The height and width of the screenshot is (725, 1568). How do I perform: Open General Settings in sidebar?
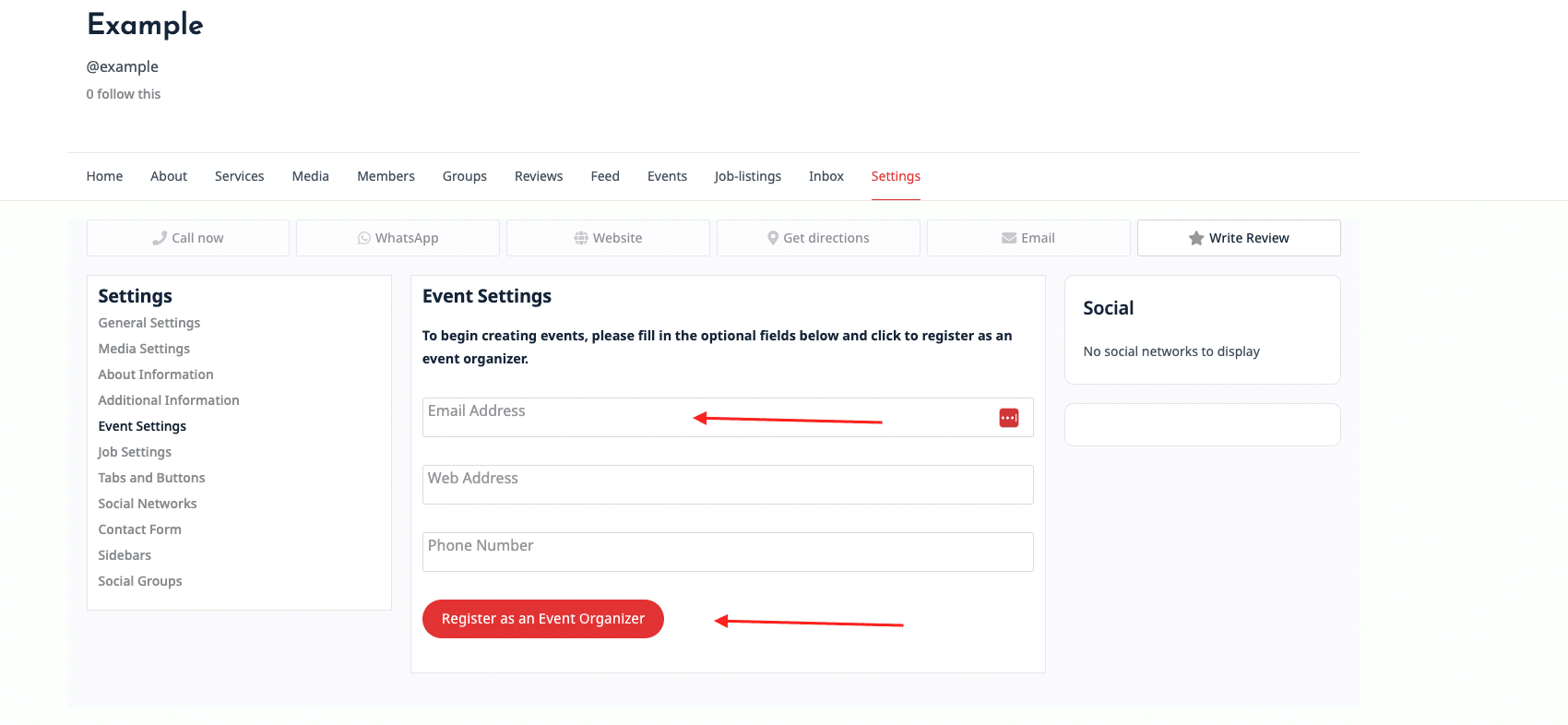click(x=149, y=323)
